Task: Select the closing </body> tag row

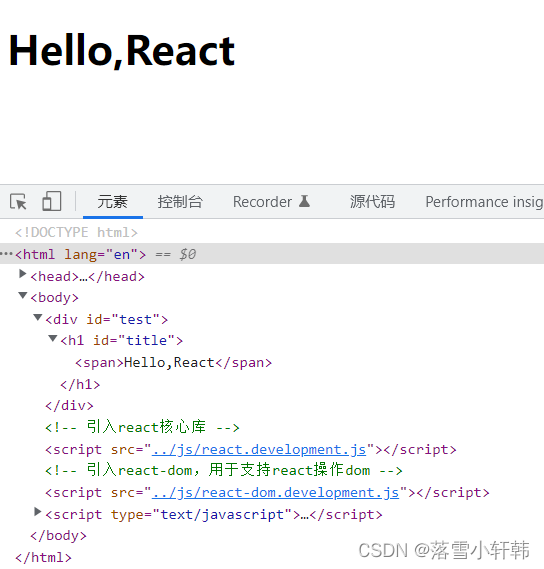Action: tap(58, 536)
